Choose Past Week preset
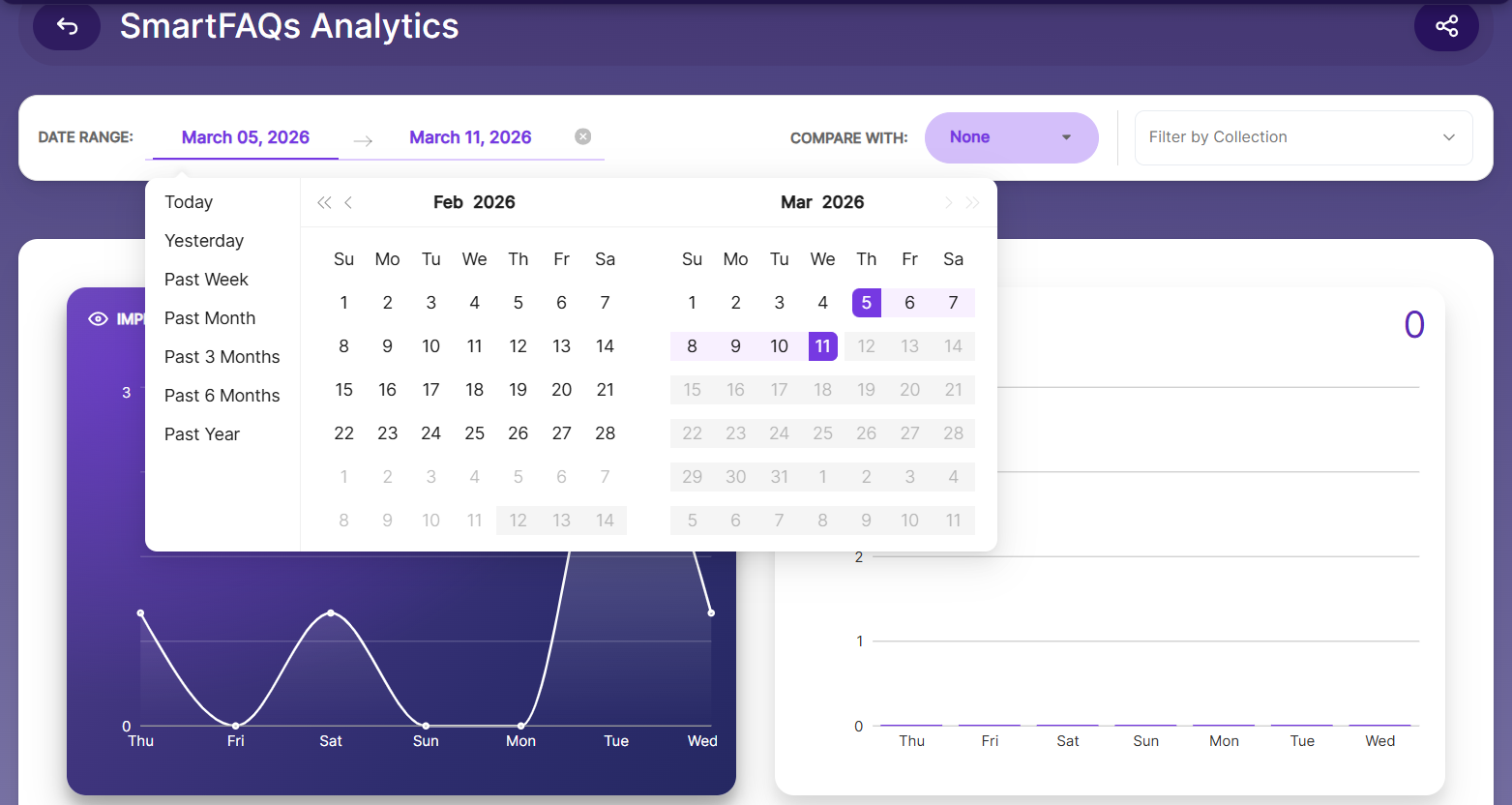Image resolution: width=1512 pixels, height=805 pixels. (206, 280)
